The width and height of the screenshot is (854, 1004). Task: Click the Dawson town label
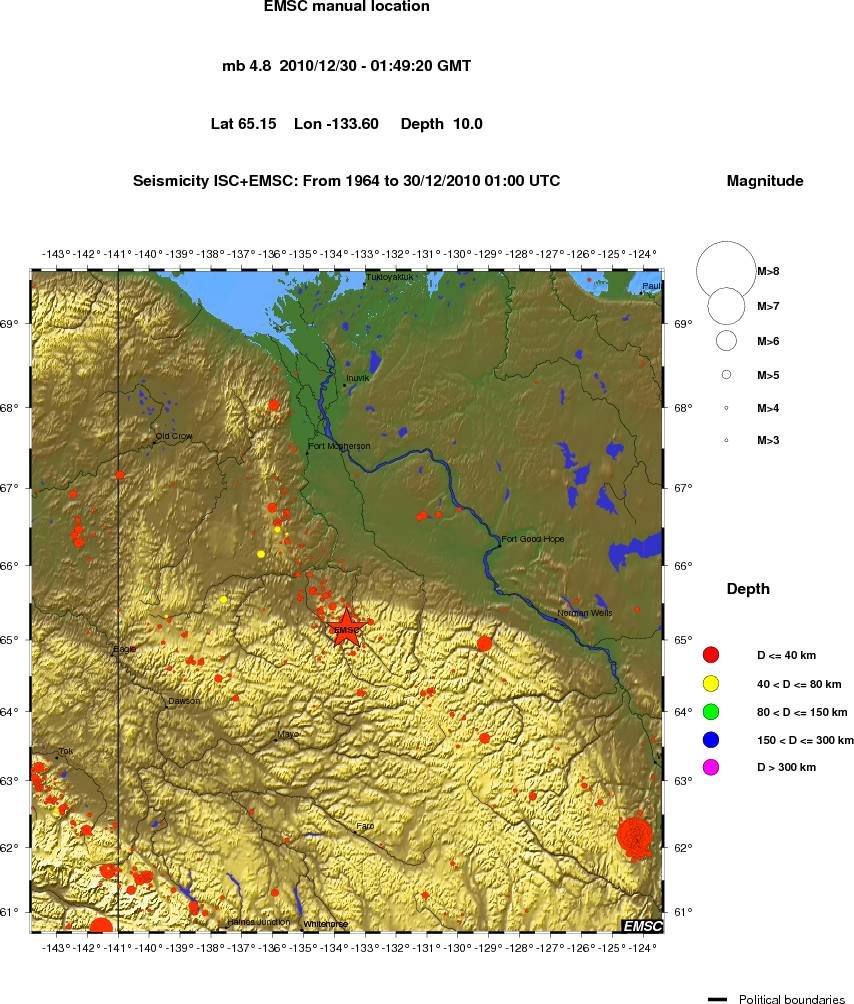pos(184,701)
